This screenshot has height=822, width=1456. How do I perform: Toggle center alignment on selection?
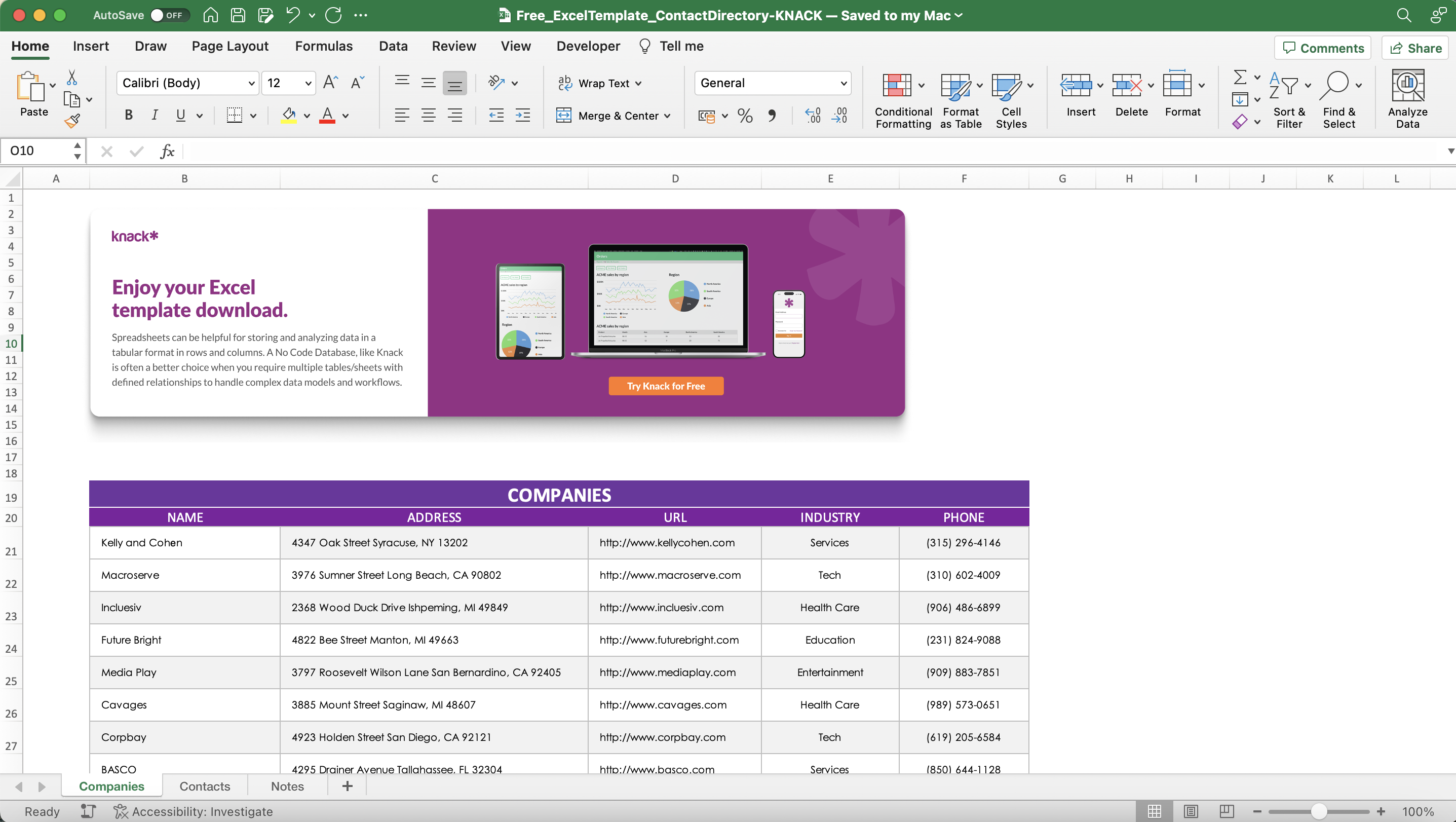pyautogui.click(x=429, y=116)
